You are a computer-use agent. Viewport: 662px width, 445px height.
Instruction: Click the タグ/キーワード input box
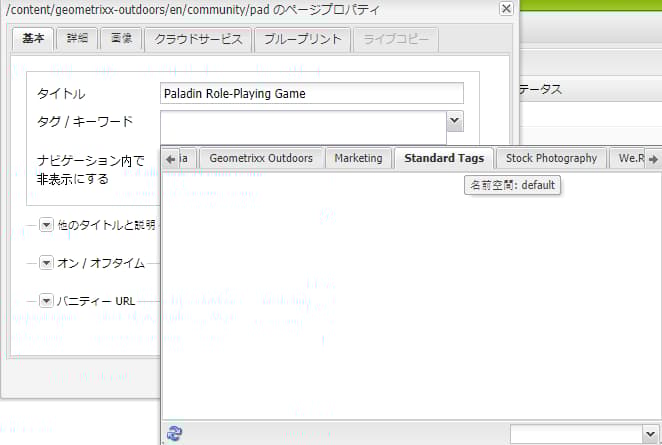303,128
